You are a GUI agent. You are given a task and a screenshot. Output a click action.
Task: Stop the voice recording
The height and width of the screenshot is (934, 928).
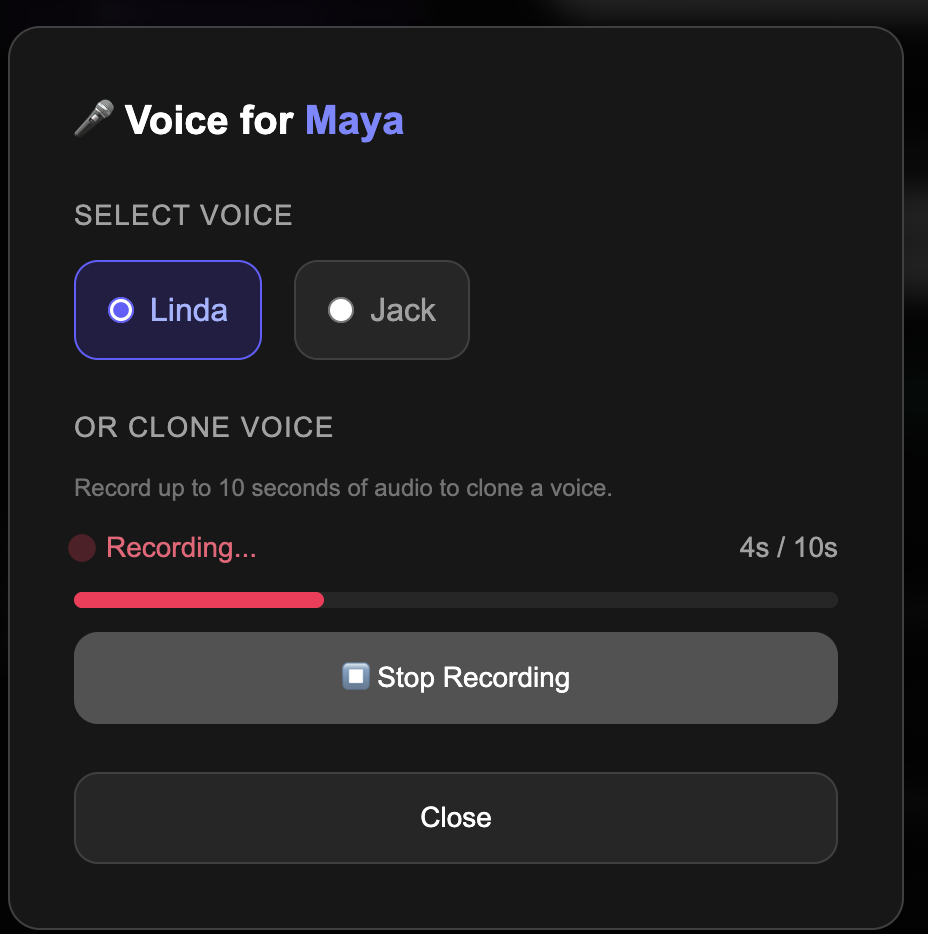[456, 678]
